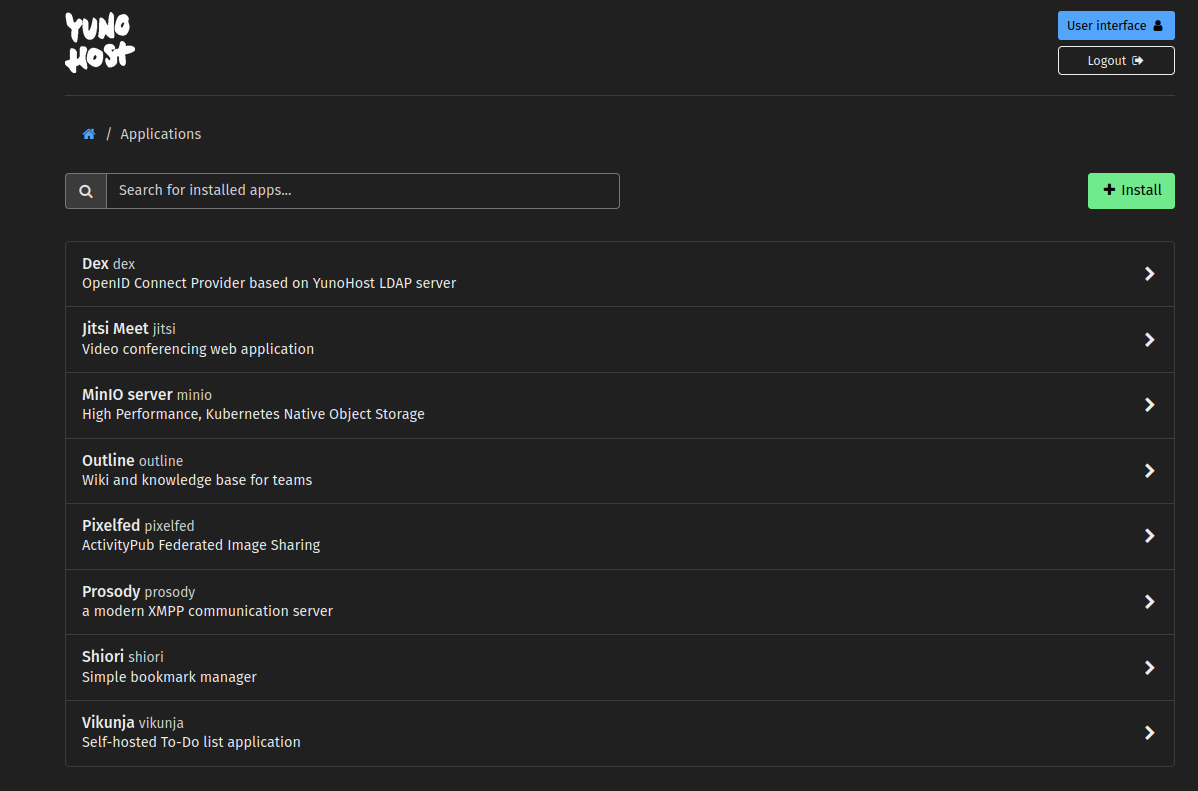Click the magnifying glass search icon
Viewport: 1198px width, 791px height.
tap(86, 191)
